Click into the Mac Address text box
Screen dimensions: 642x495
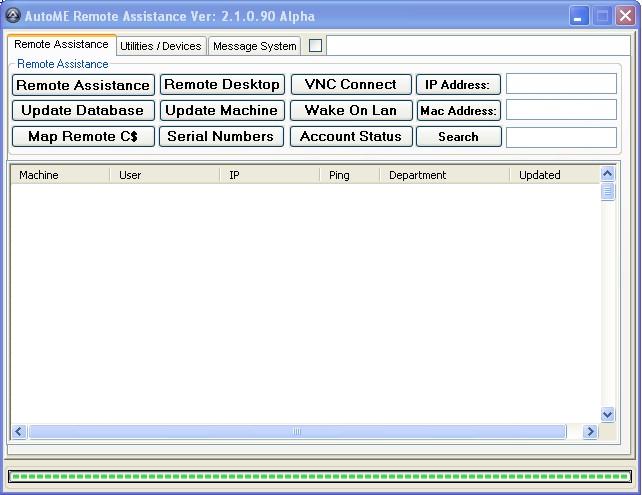561,110
